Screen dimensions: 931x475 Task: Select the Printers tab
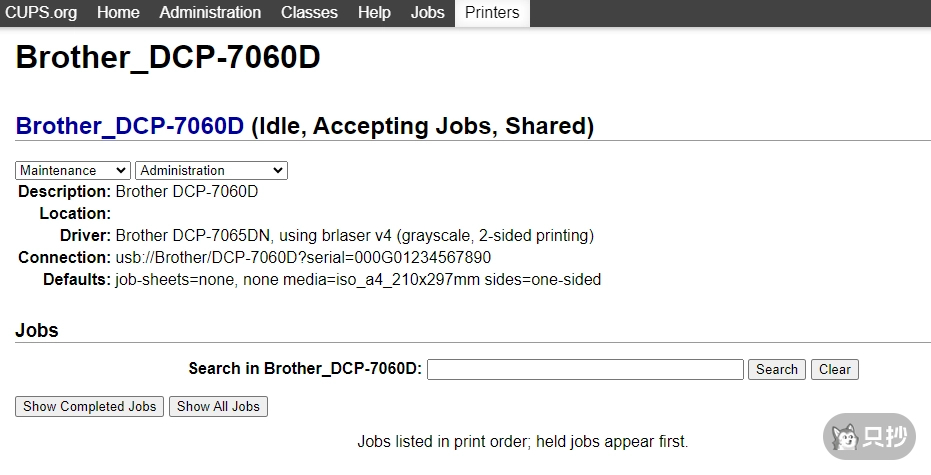coord(492,13)
